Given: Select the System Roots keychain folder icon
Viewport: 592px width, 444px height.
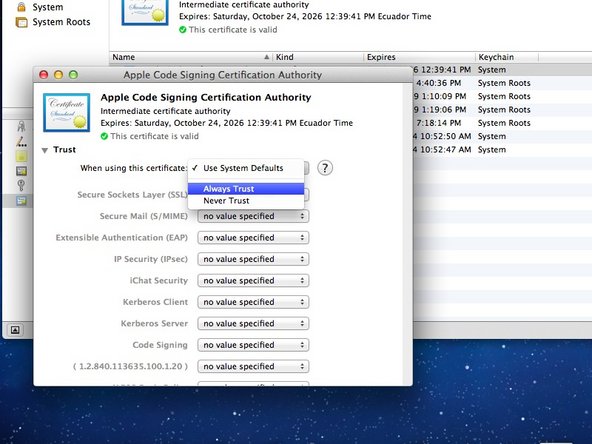Looking at the screenshot, I should click(22, 22).
